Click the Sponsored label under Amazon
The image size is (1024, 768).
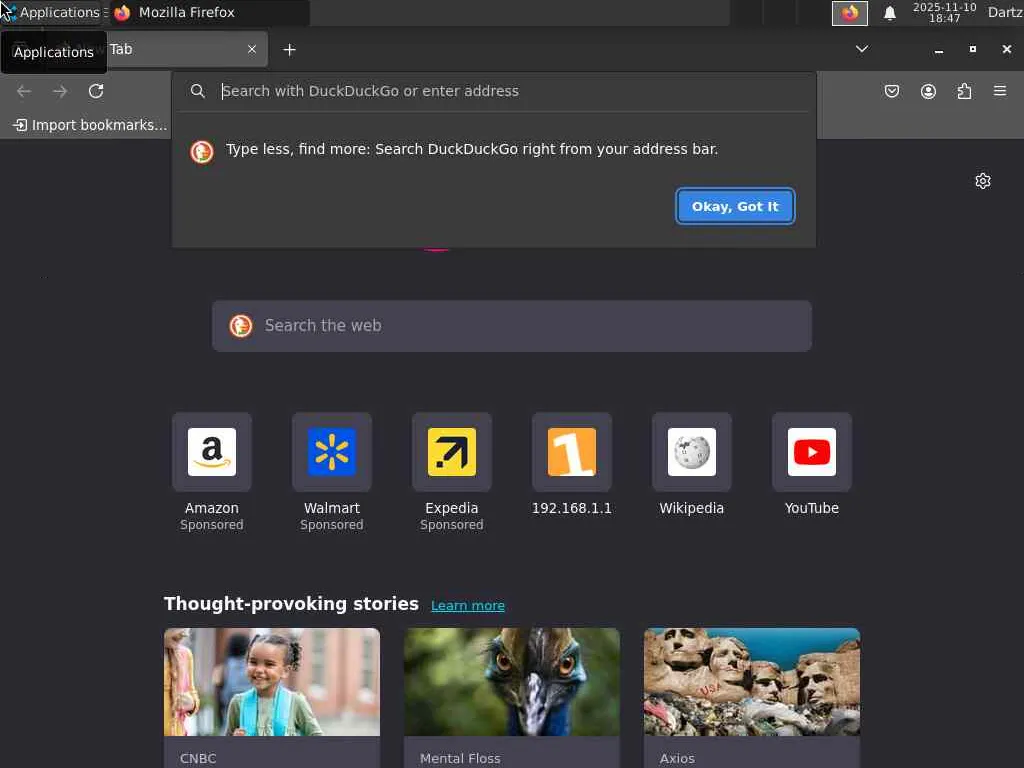[x=212, y=525]
